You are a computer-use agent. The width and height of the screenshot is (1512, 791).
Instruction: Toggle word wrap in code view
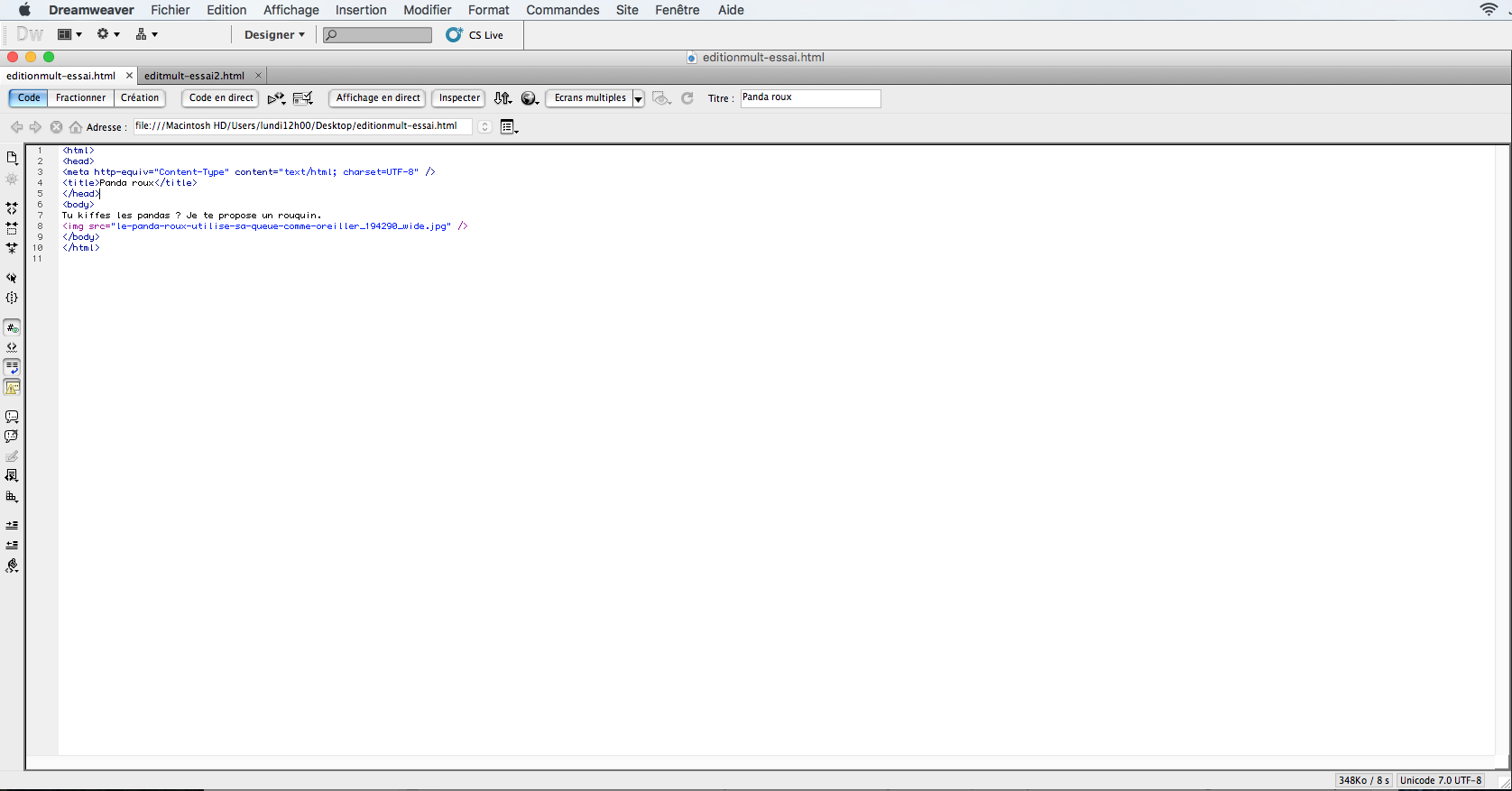tap(12, 368)
